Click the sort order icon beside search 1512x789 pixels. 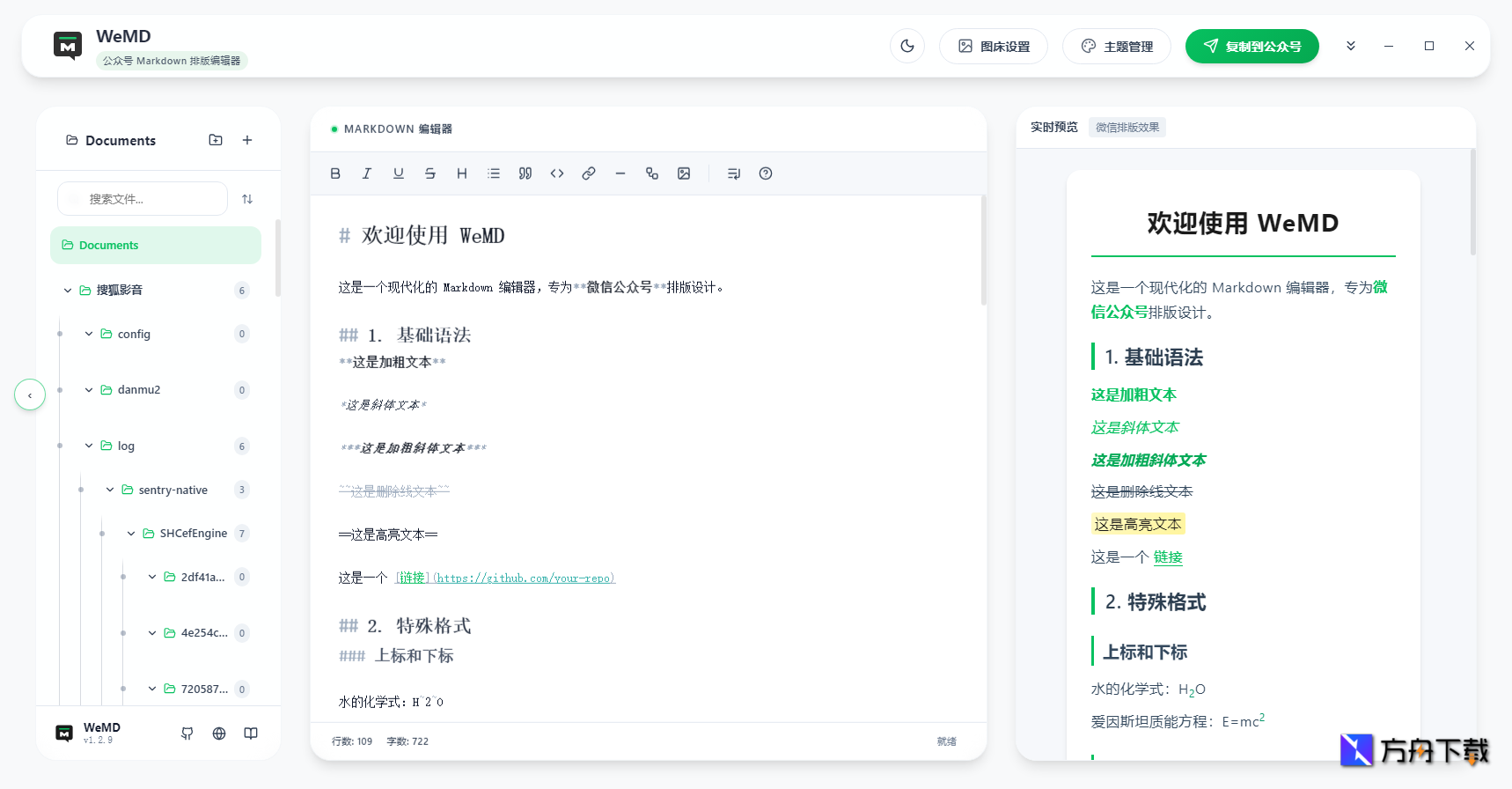point(247,199)
